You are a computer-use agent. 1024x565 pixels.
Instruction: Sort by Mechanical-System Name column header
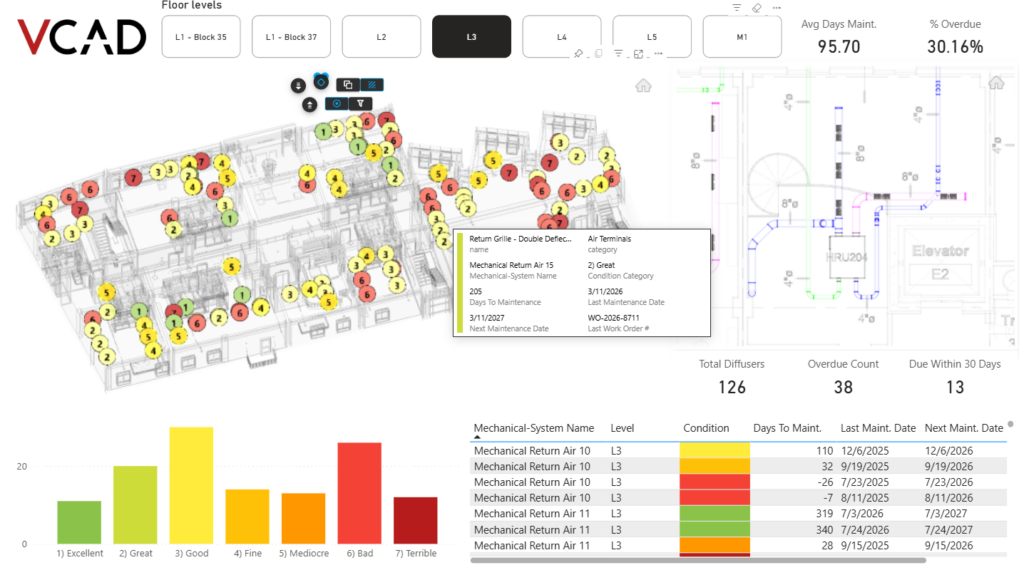[x=534, y=428]
